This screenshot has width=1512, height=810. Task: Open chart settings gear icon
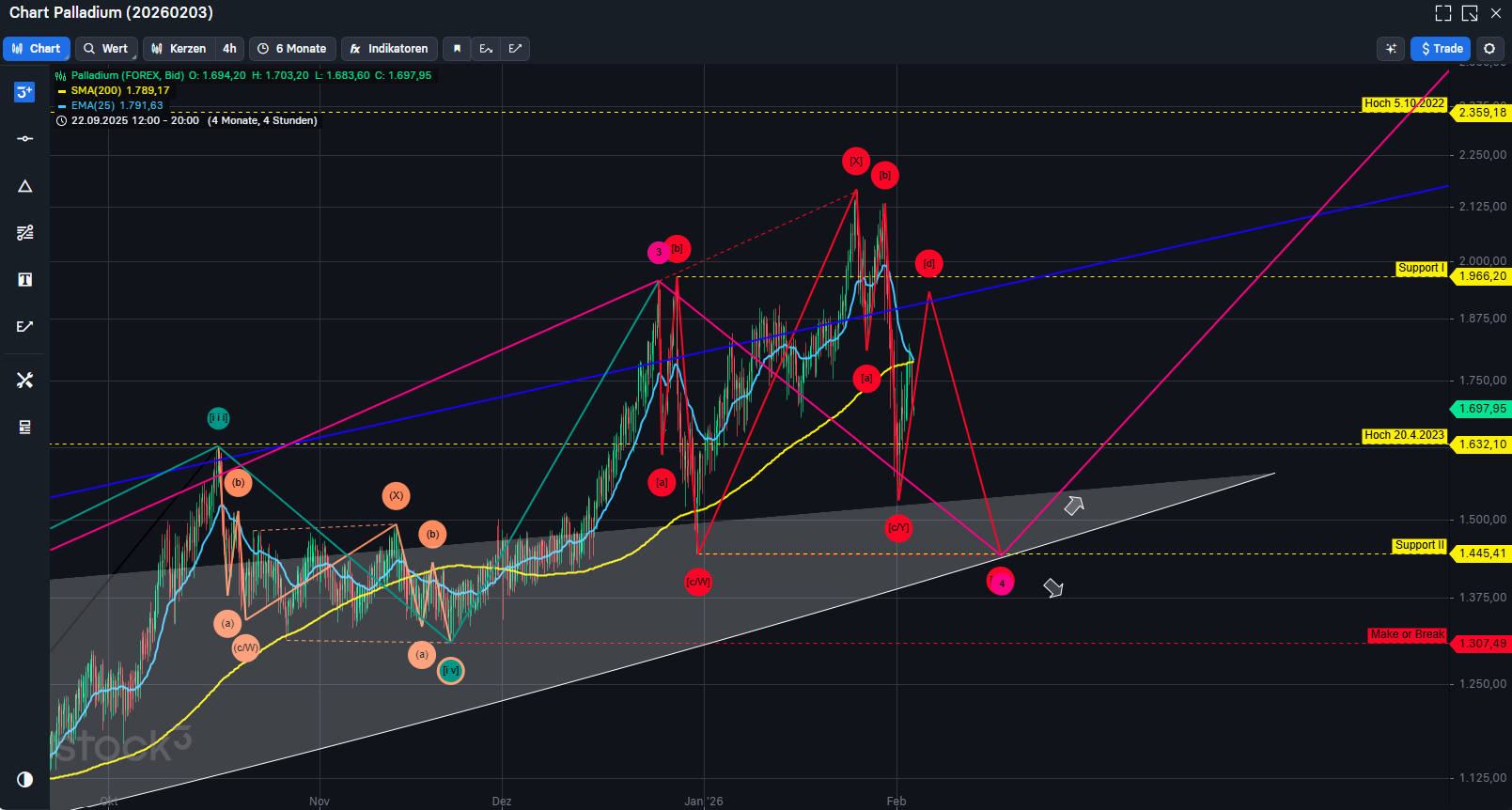click(1489, 49)
